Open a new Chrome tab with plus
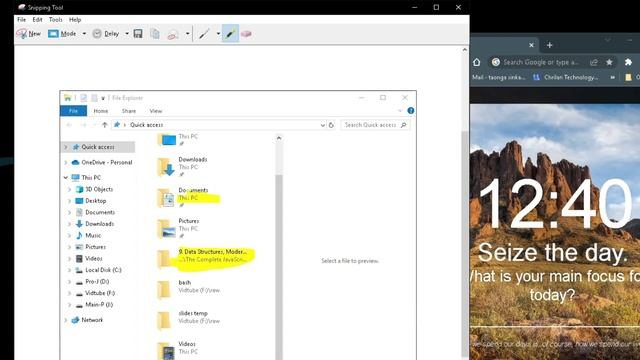The image size is (640, 360). 549,45
